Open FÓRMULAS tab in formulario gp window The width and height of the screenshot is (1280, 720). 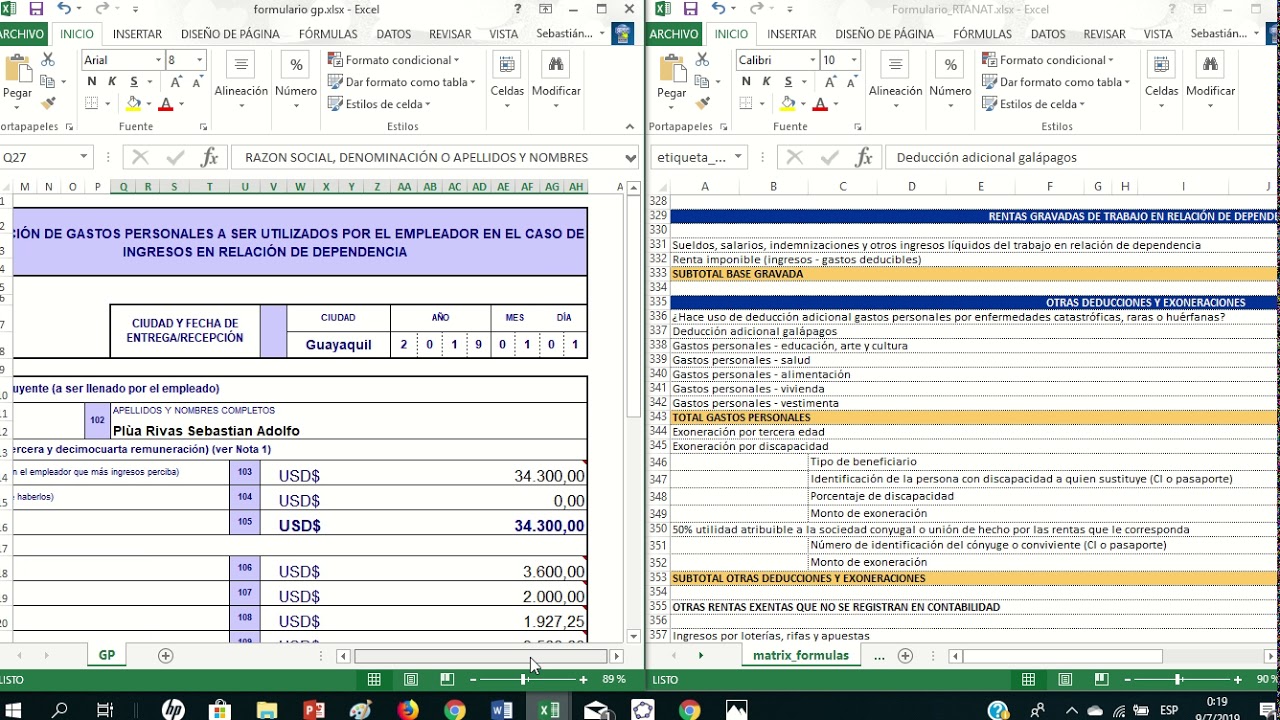(328, 33)
